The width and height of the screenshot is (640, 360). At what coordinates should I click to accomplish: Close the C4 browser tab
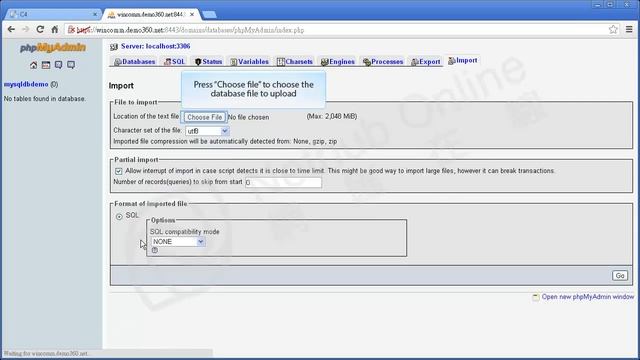click(95, 14)
